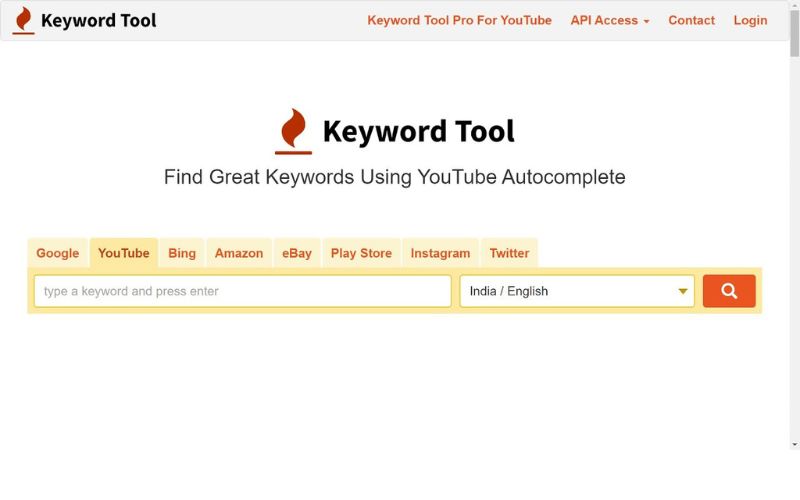
Task: Click the Keyword Tool header brand text
Action: pos(98,20)
